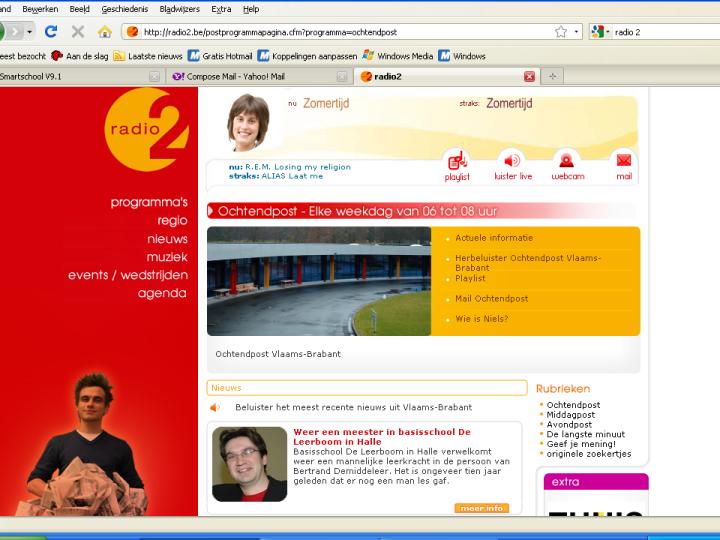This screenshot has height=540, width=720.
Task: Open the Aan de slag bookmark
Action: tap(79, 56)
